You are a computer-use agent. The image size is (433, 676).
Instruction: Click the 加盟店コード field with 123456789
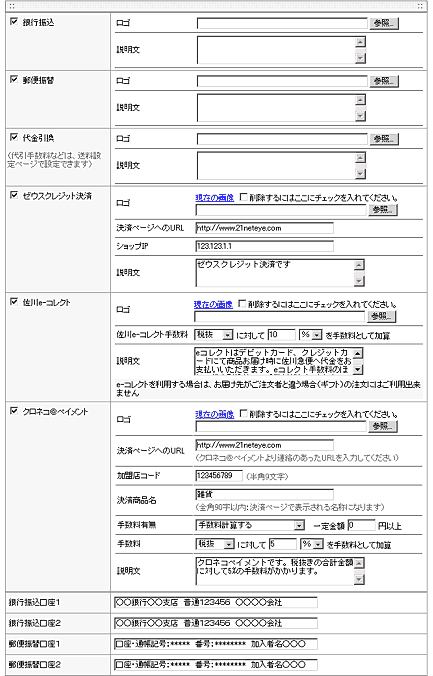coord(219,476)
